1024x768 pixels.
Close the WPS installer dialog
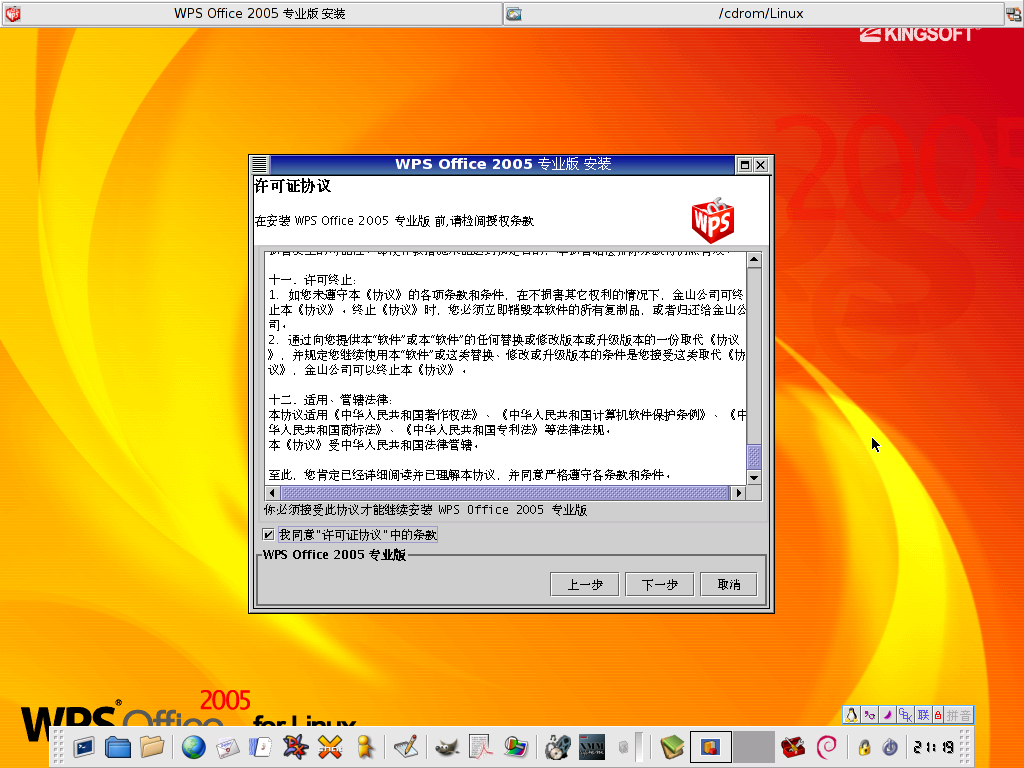[761, 165]
